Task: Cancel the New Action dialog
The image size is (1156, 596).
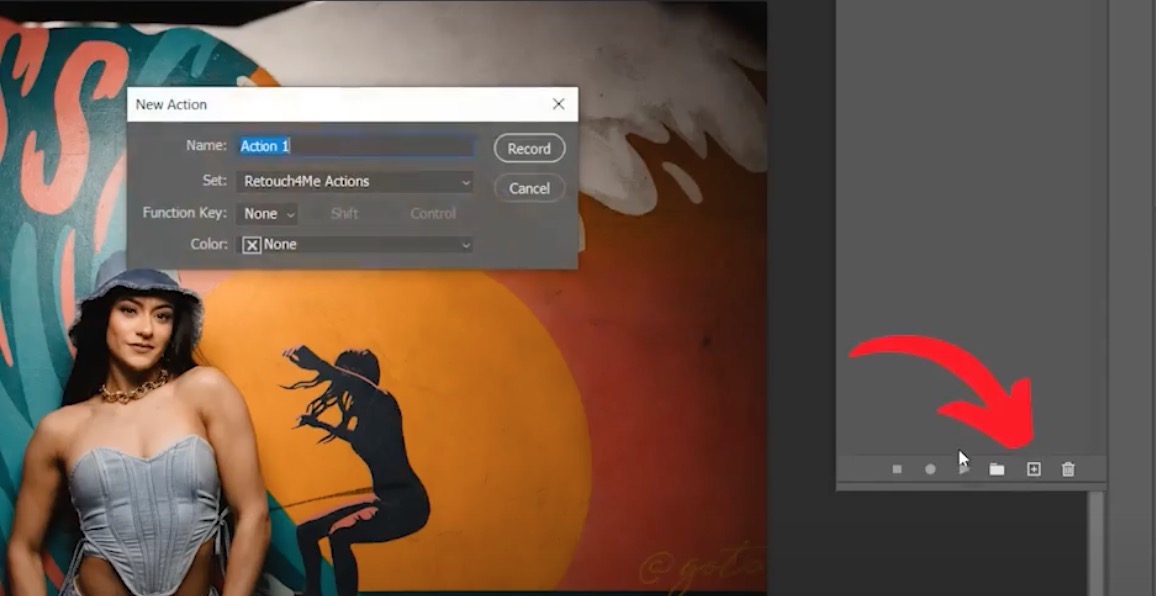Action: [529, 188]
